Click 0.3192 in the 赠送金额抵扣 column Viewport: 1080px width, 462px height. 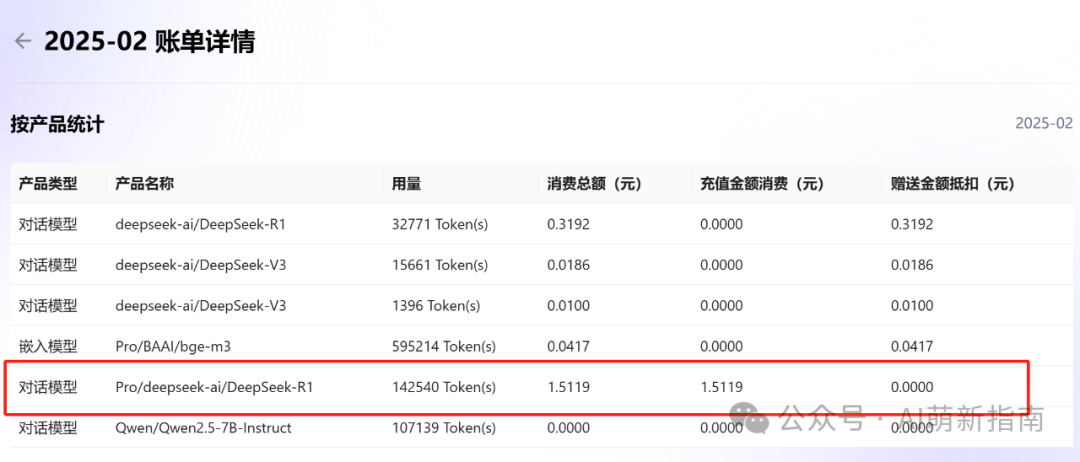coord(911,224)
